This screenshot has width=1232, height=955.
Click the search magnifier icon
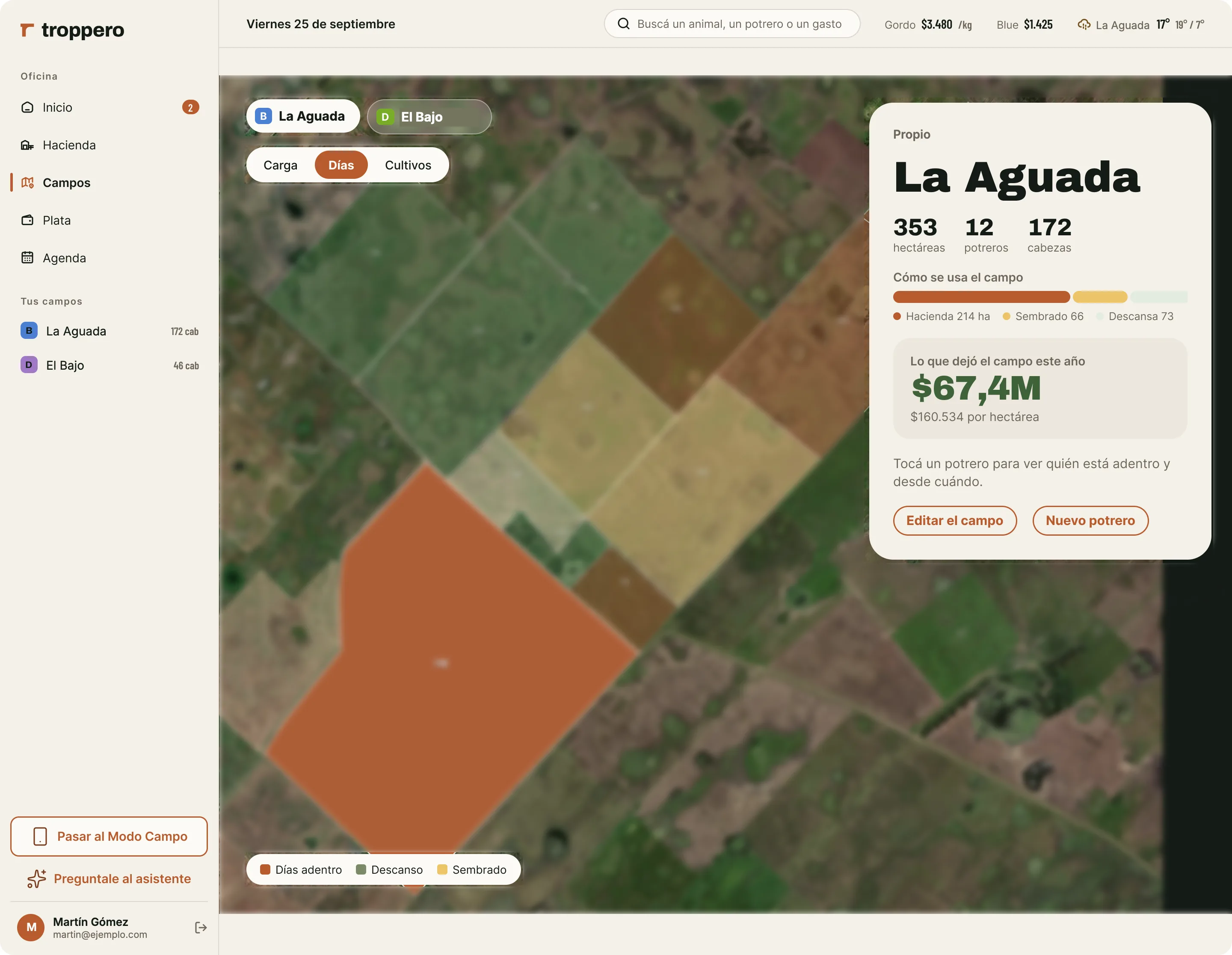click(623, 24)
